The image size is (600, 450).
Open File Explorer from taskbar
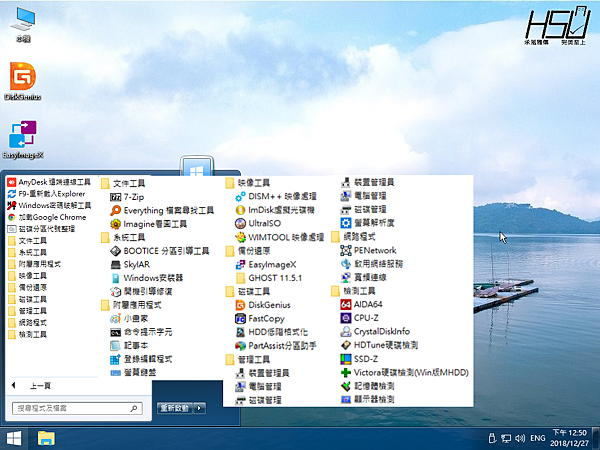tap(46, 439)
